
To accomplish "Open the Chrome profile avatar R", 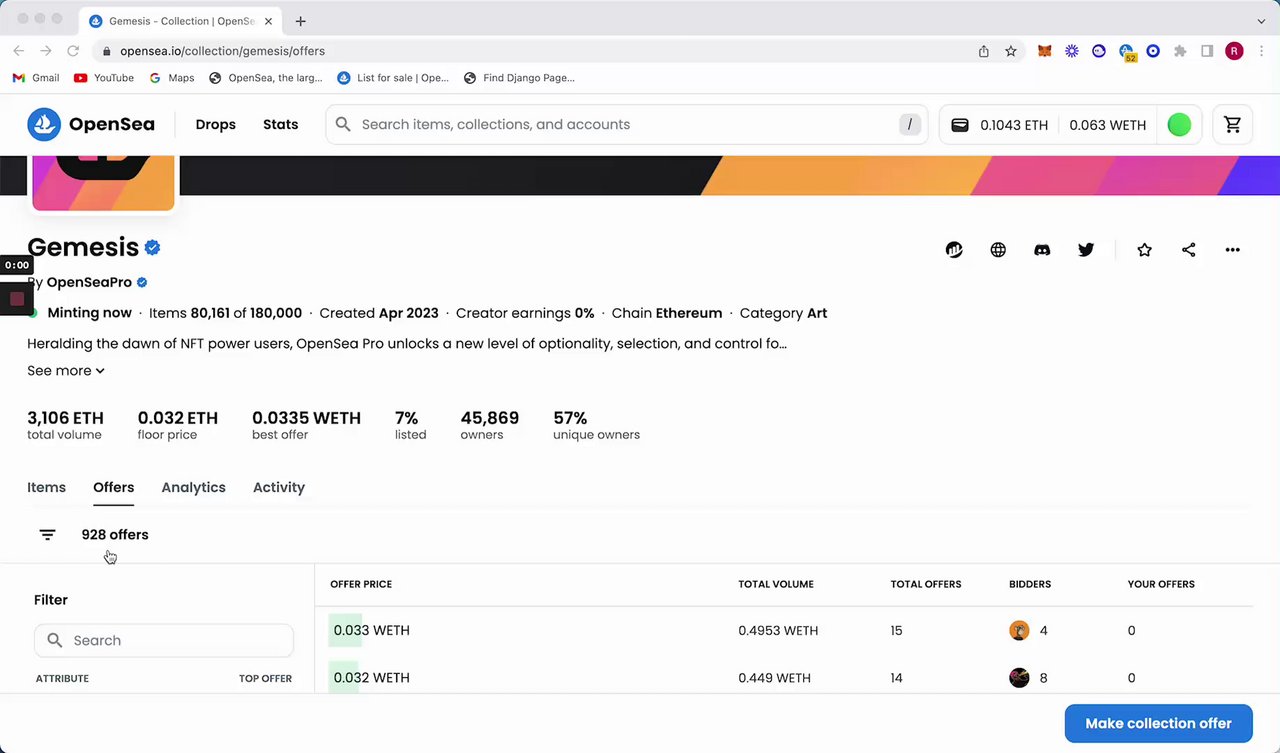I will pos(1234,51).
